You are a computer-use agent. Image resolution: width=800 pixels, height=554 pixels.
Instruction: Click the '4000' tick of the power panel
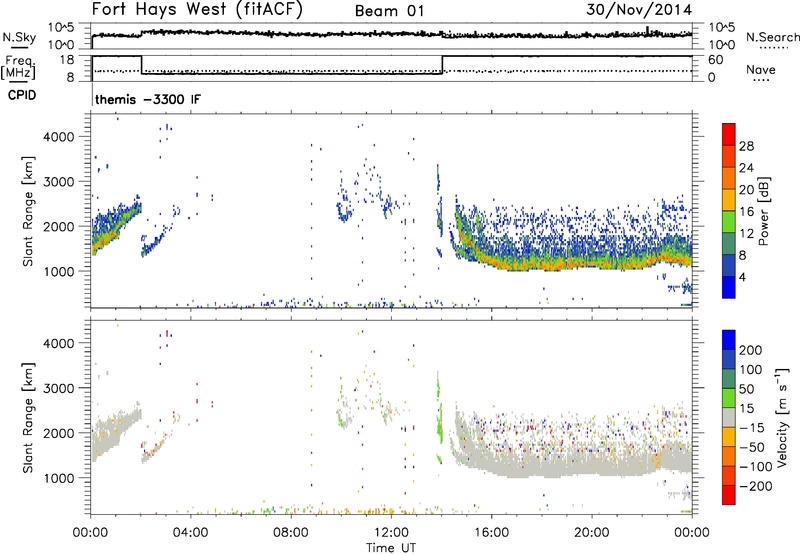point(59,137)
